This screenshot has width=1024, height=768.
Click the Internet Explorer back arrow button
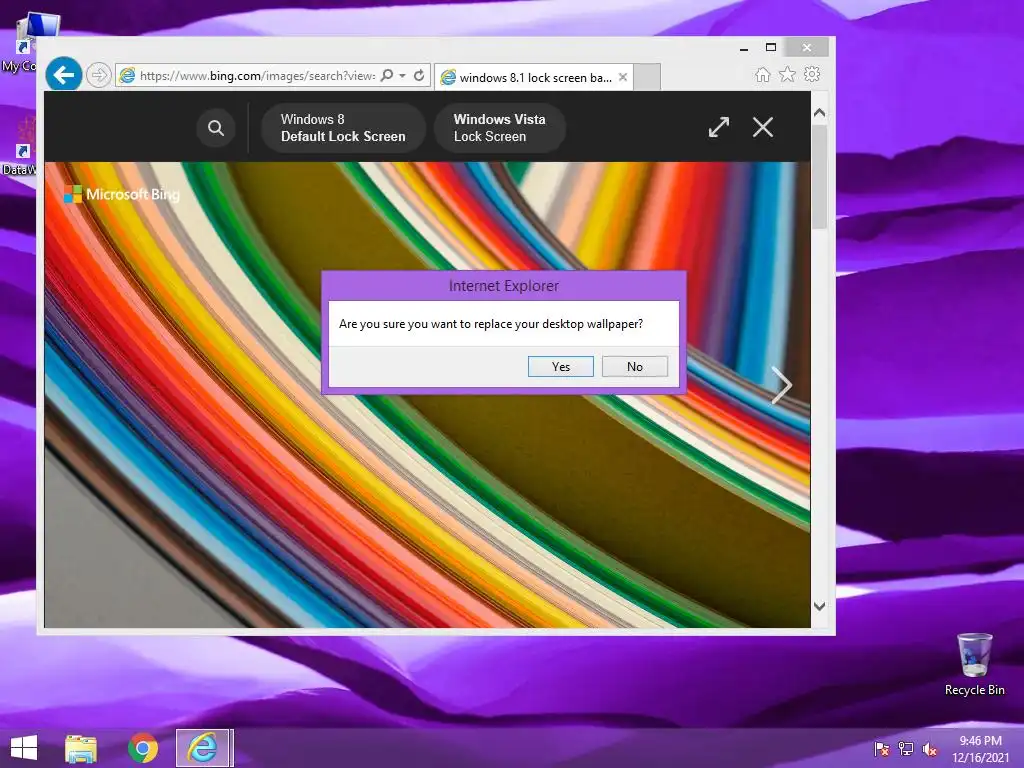pos(63,75)
